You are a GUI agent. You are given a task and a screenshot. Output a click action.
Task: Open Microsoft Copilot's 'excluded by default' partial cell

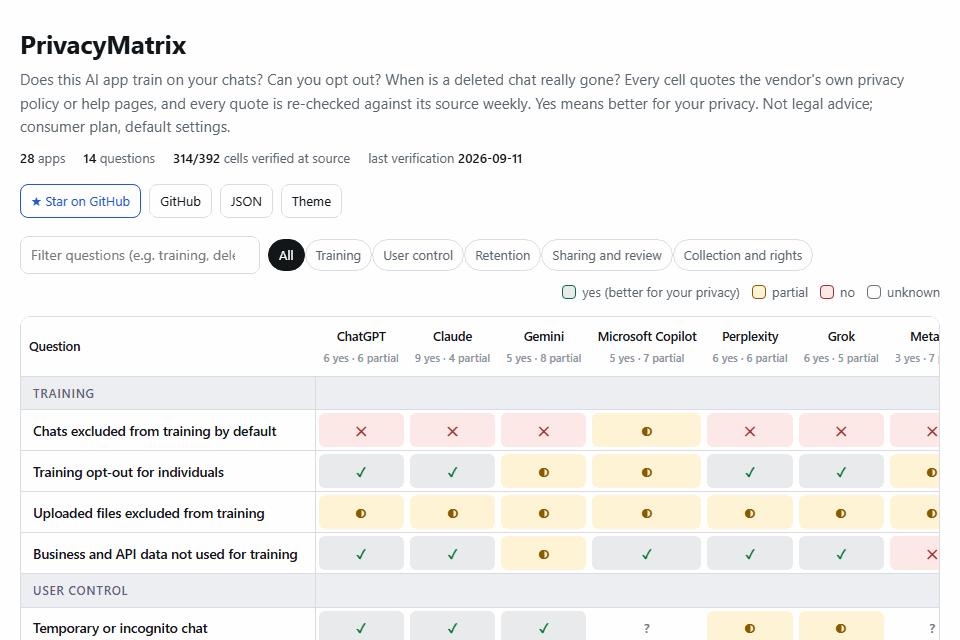647,431
